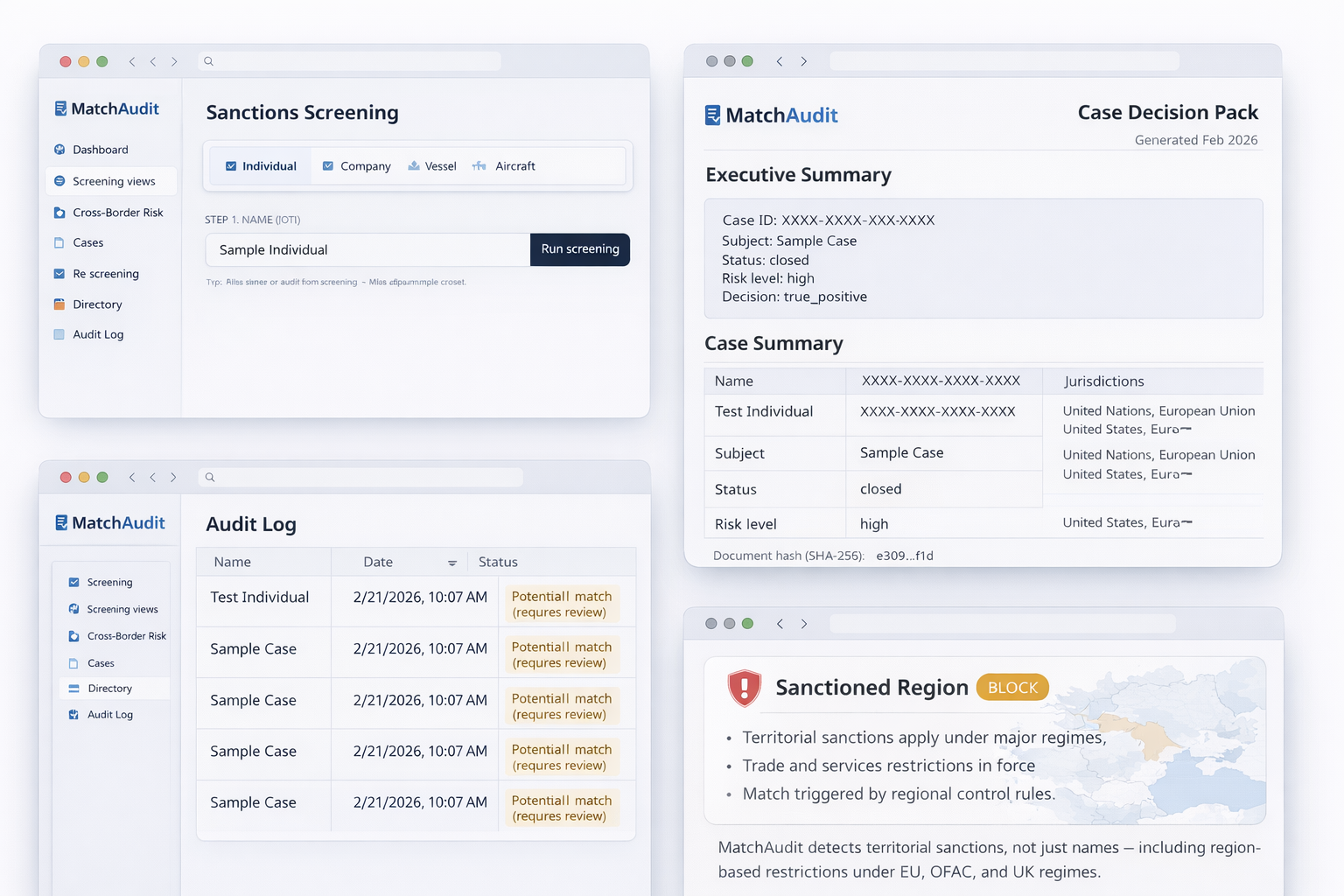The image size is (1344, 896).
Task: Click the BLOCK badge
Action: click(x=1012, y=688)
